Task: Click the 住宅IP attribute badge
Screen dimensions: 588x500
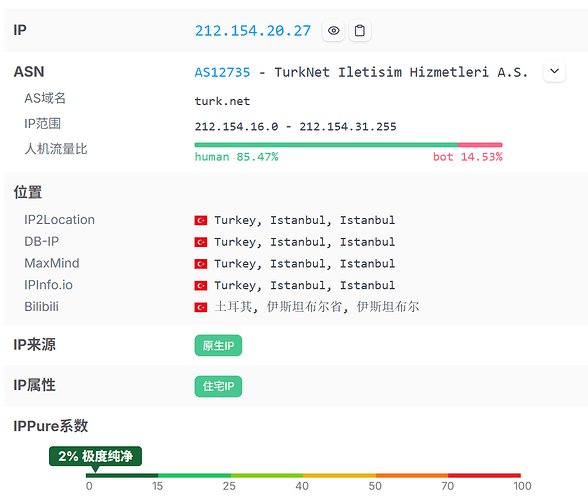Action: coord(218,386)
